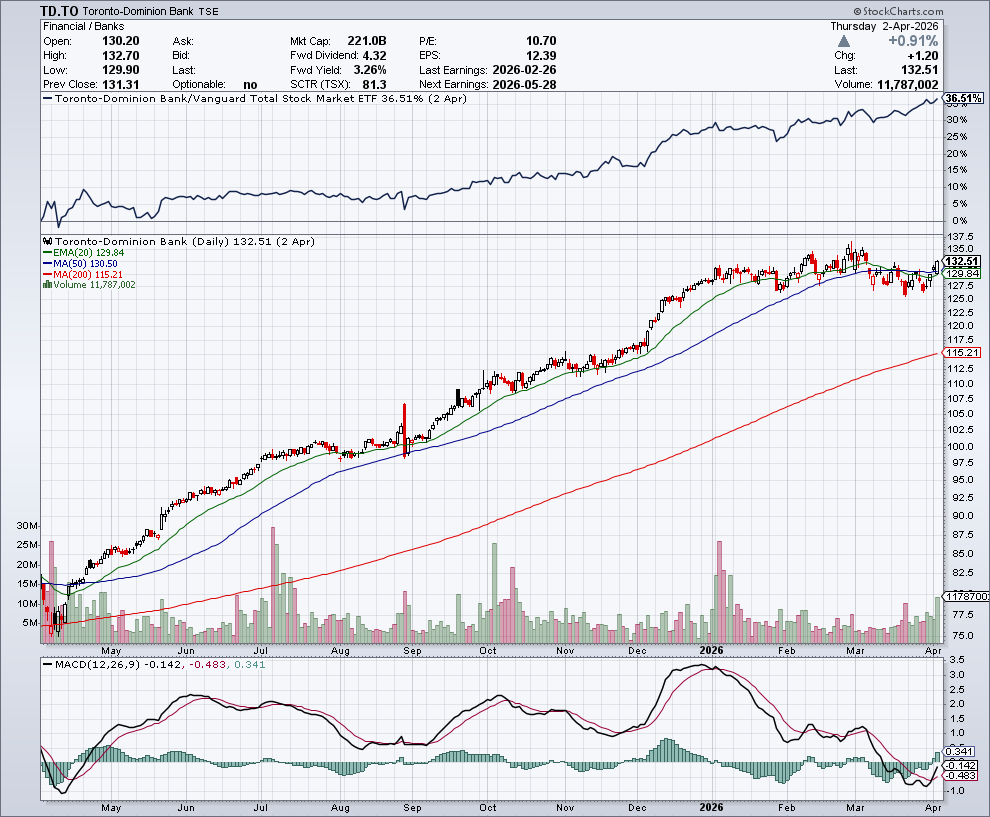Click the green 129.84 EMA axis tag
The height and width of the screenshot is (817, 990).
point(962,273)
